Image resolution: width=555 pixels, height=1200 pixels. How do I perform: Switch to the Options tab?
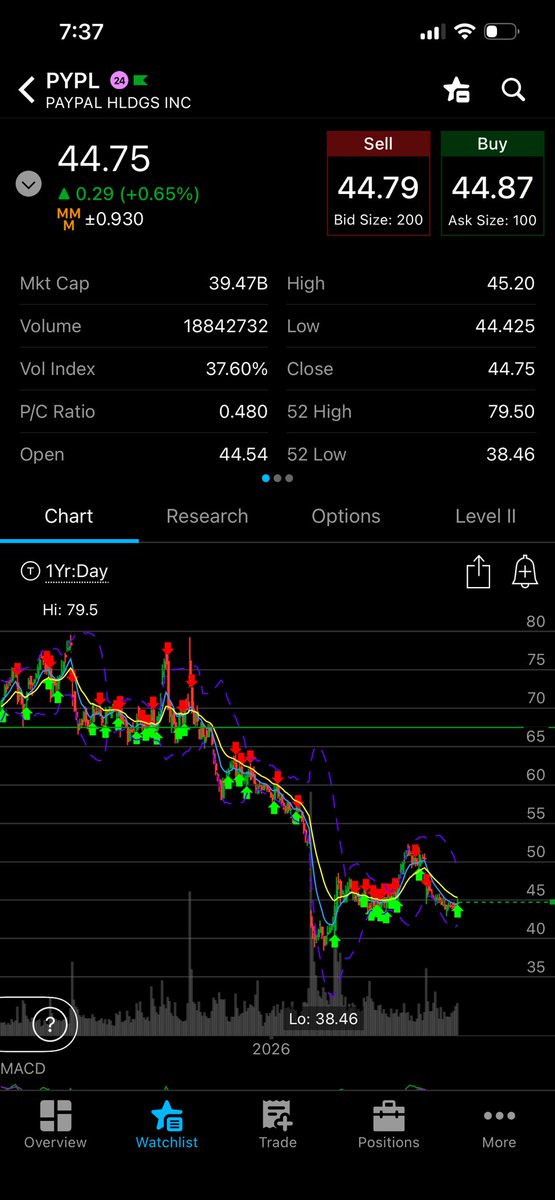tap(346, 516)
